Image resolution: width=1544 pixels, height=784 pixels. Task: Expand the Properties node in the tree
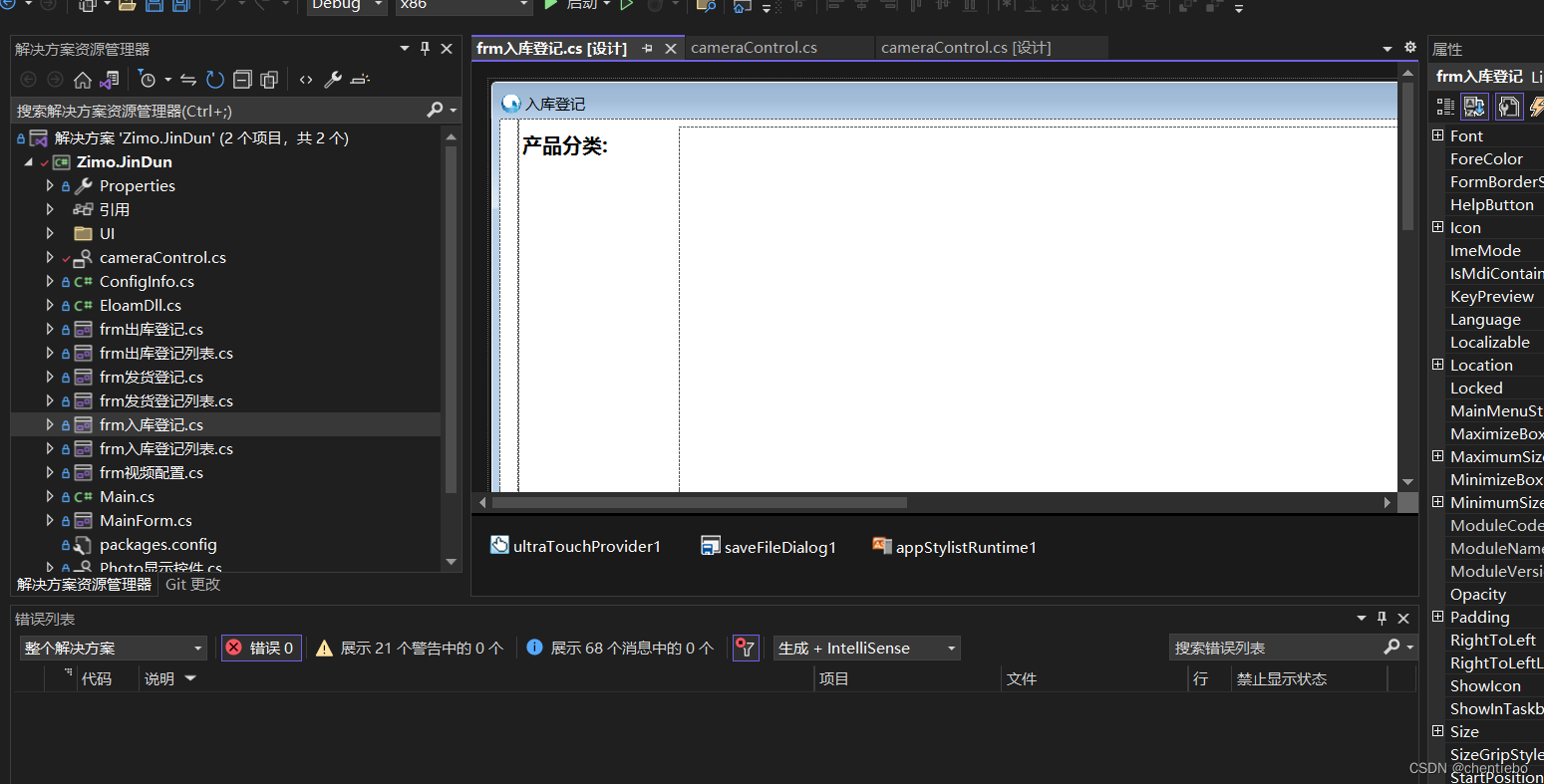click(x=50, y=185)
